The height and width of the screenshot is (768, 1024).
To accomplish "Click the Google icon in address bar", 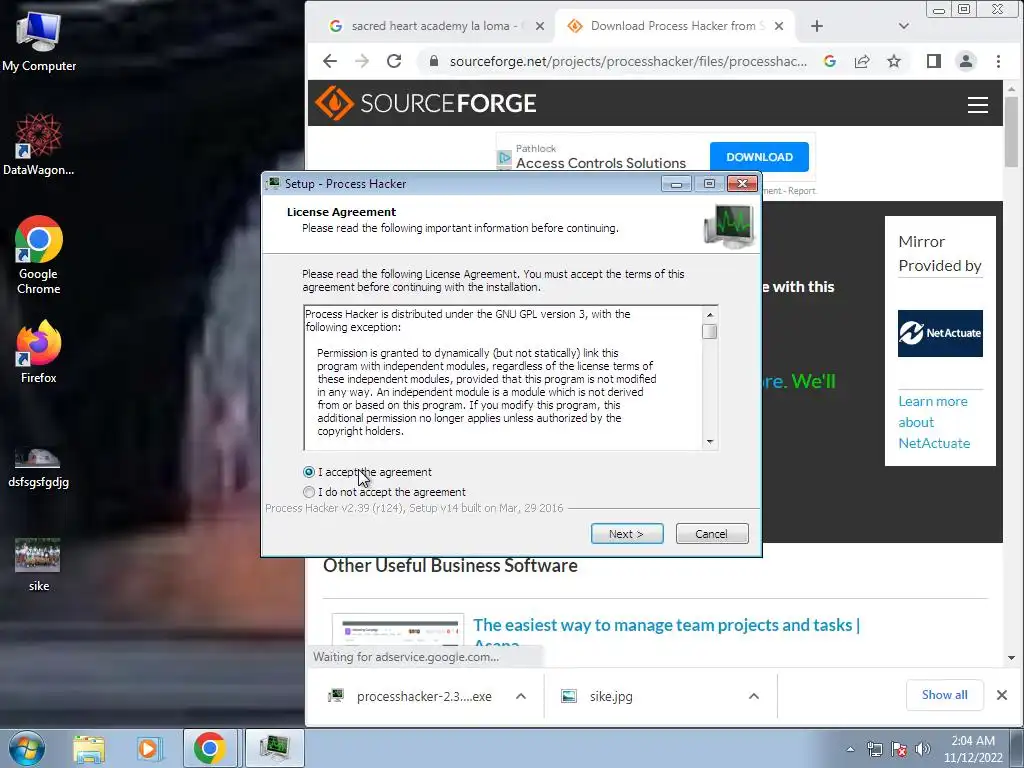I will click(x=830, y=61).
